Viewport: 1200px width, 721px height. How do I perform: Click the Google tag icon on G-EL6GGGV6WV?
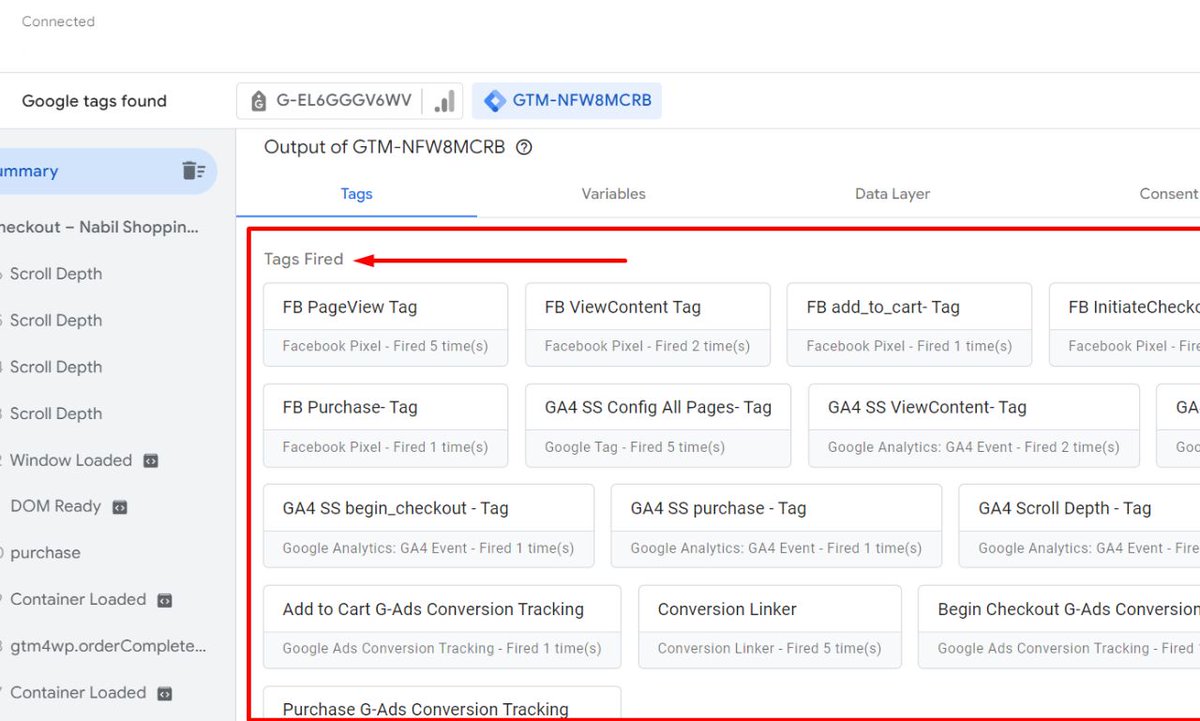click(x=259, y=101)
